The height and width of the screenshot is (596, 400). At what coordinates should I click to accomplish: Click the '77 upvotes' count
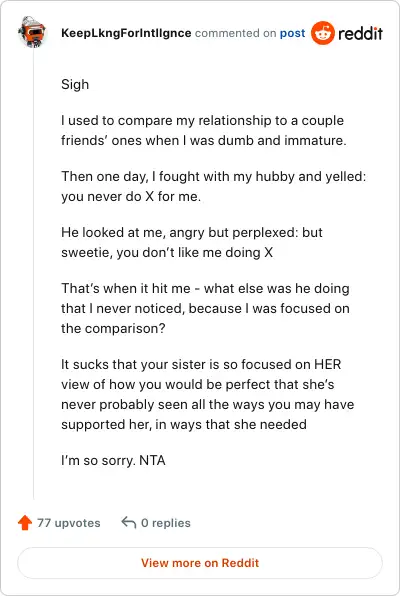point(69,523)
